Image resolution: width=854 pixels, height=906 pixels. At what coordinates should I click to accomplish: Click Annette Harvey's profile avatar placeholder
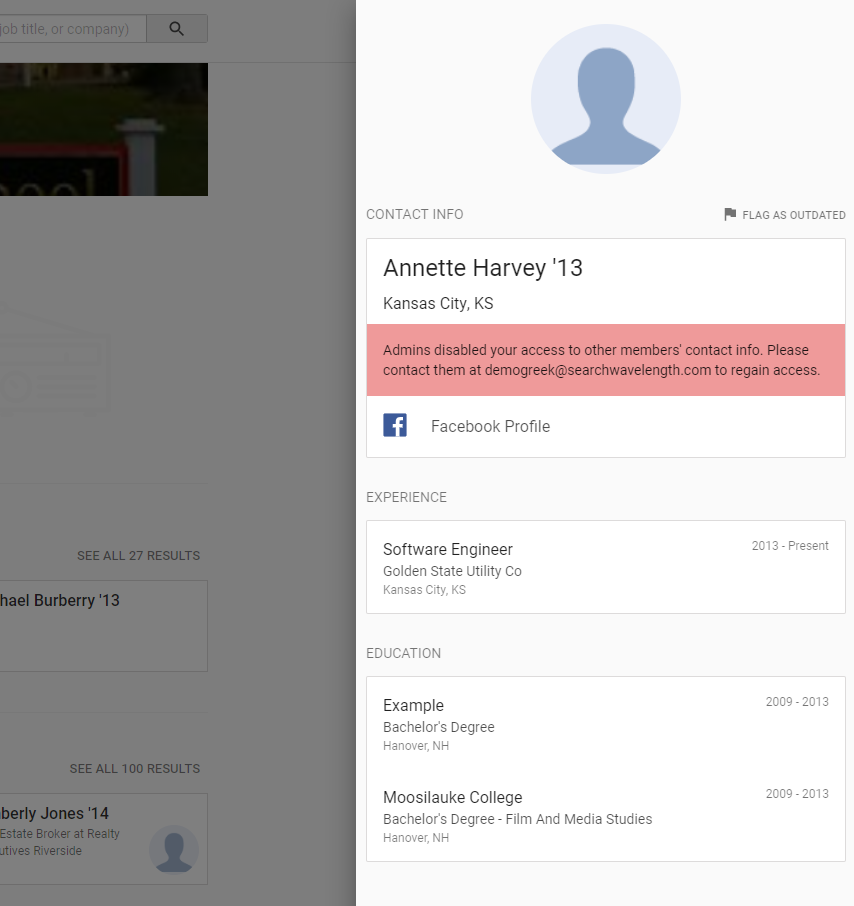click(605, 100)
